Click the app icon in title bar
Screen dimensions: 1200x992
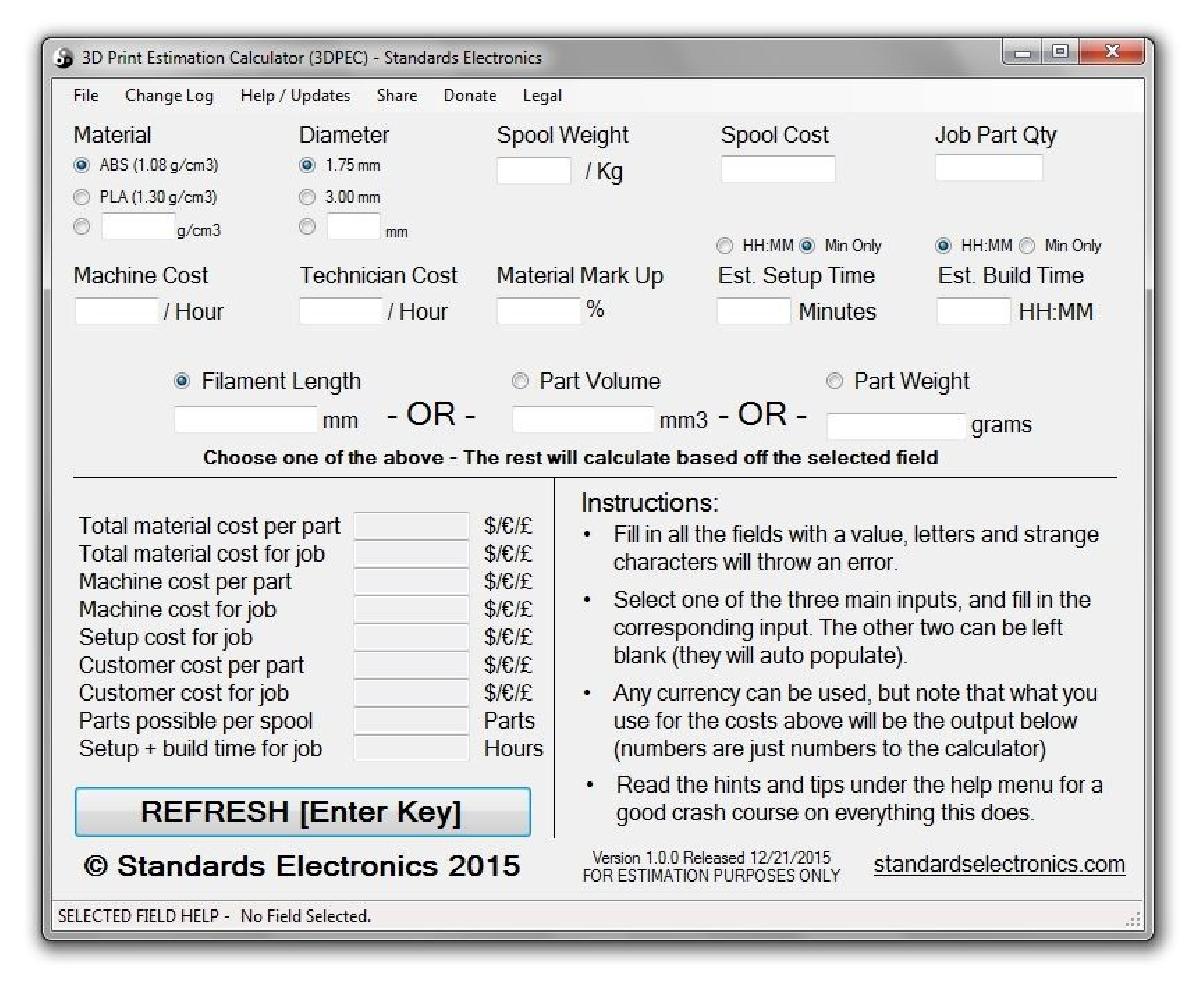(x=63, y=58)
